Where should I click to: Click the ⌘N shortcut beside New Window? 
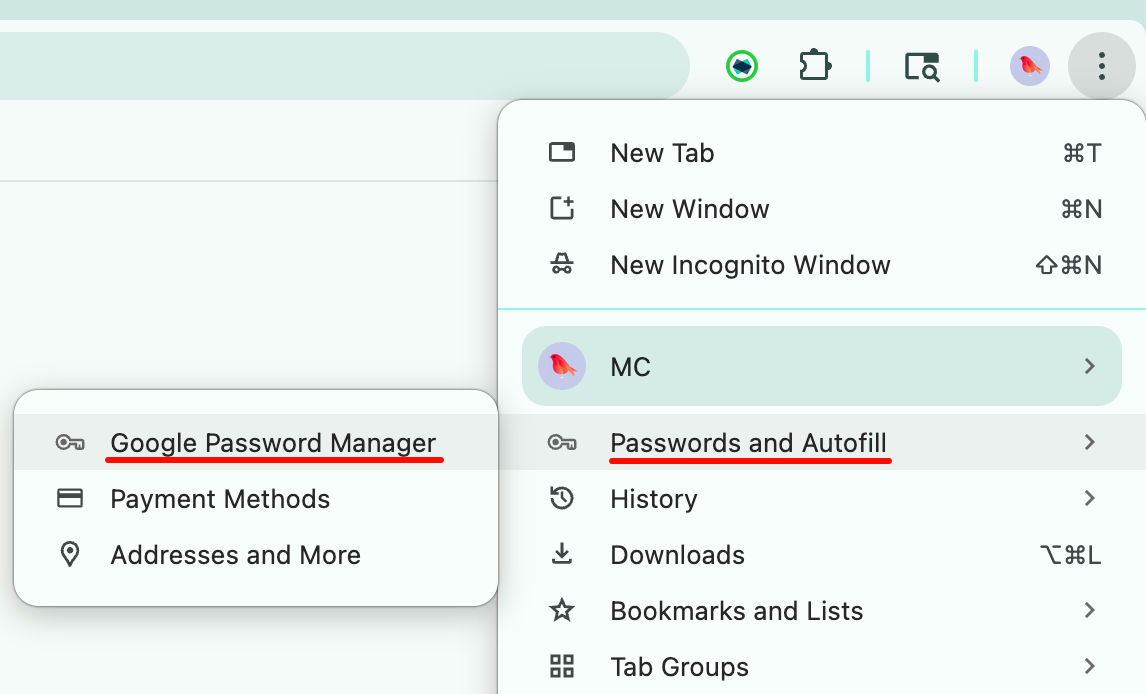(1081, 209)
